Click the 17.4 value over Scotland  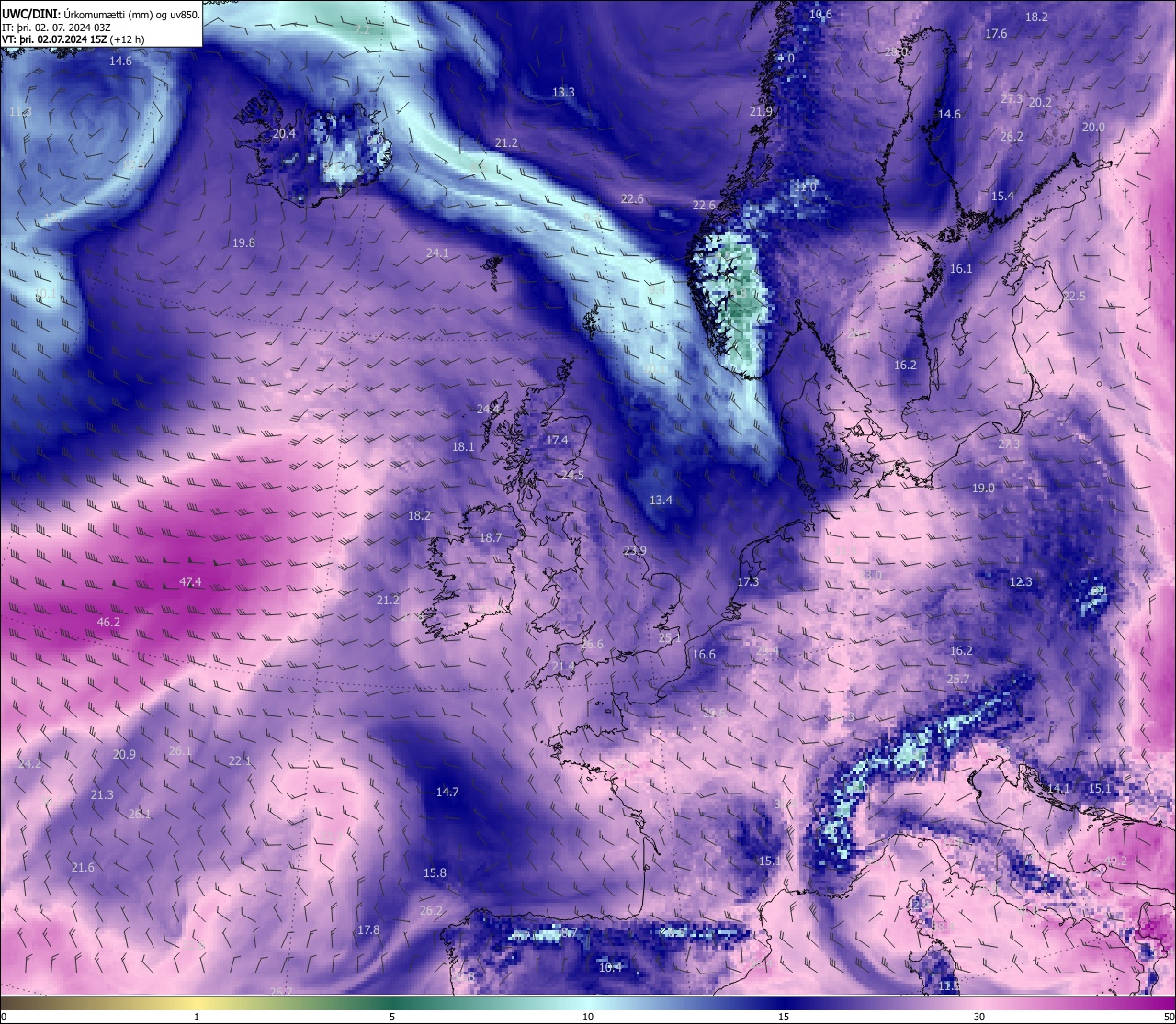coord(557,441)
